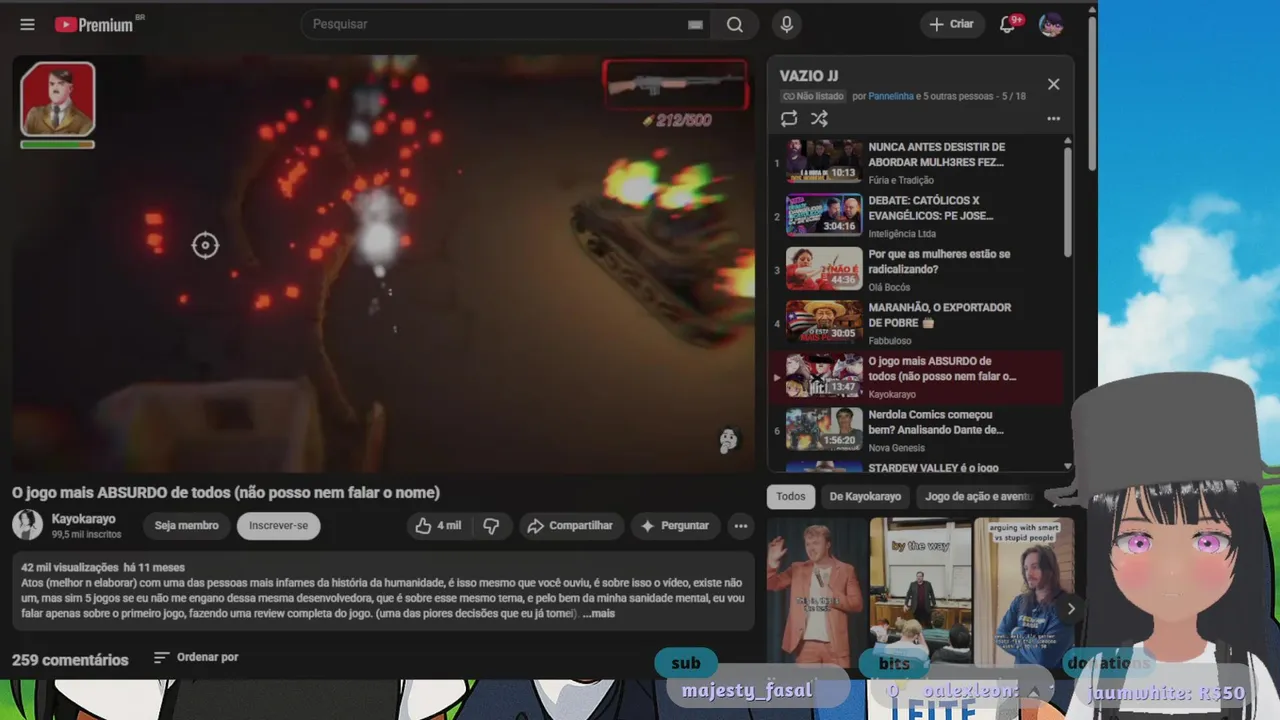Screen dimensions: 1280x720
Task: Click the search magnifier button
Action: 735,25
